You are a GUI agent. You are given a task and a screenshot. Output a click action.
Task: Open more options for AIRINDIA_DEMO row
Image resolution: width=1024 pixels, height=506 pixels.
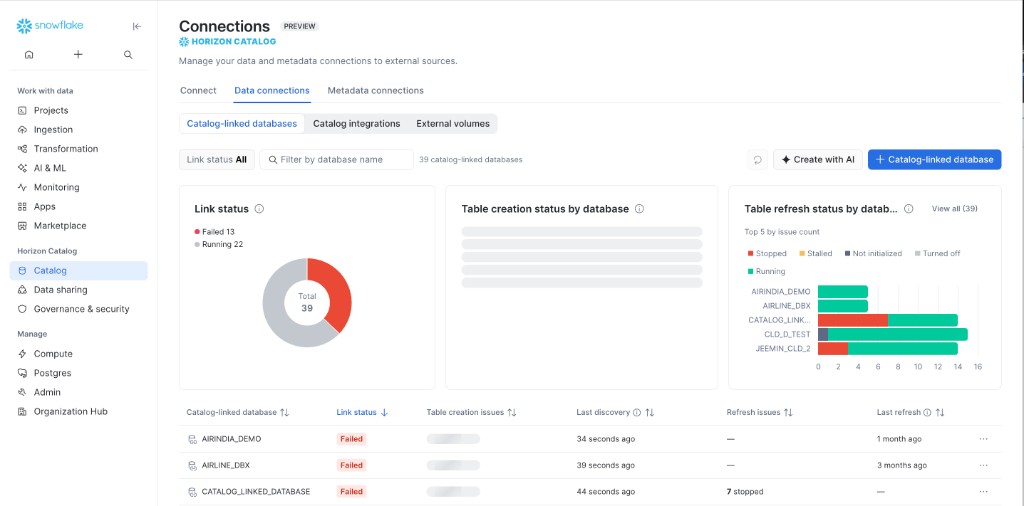(984, 439)
